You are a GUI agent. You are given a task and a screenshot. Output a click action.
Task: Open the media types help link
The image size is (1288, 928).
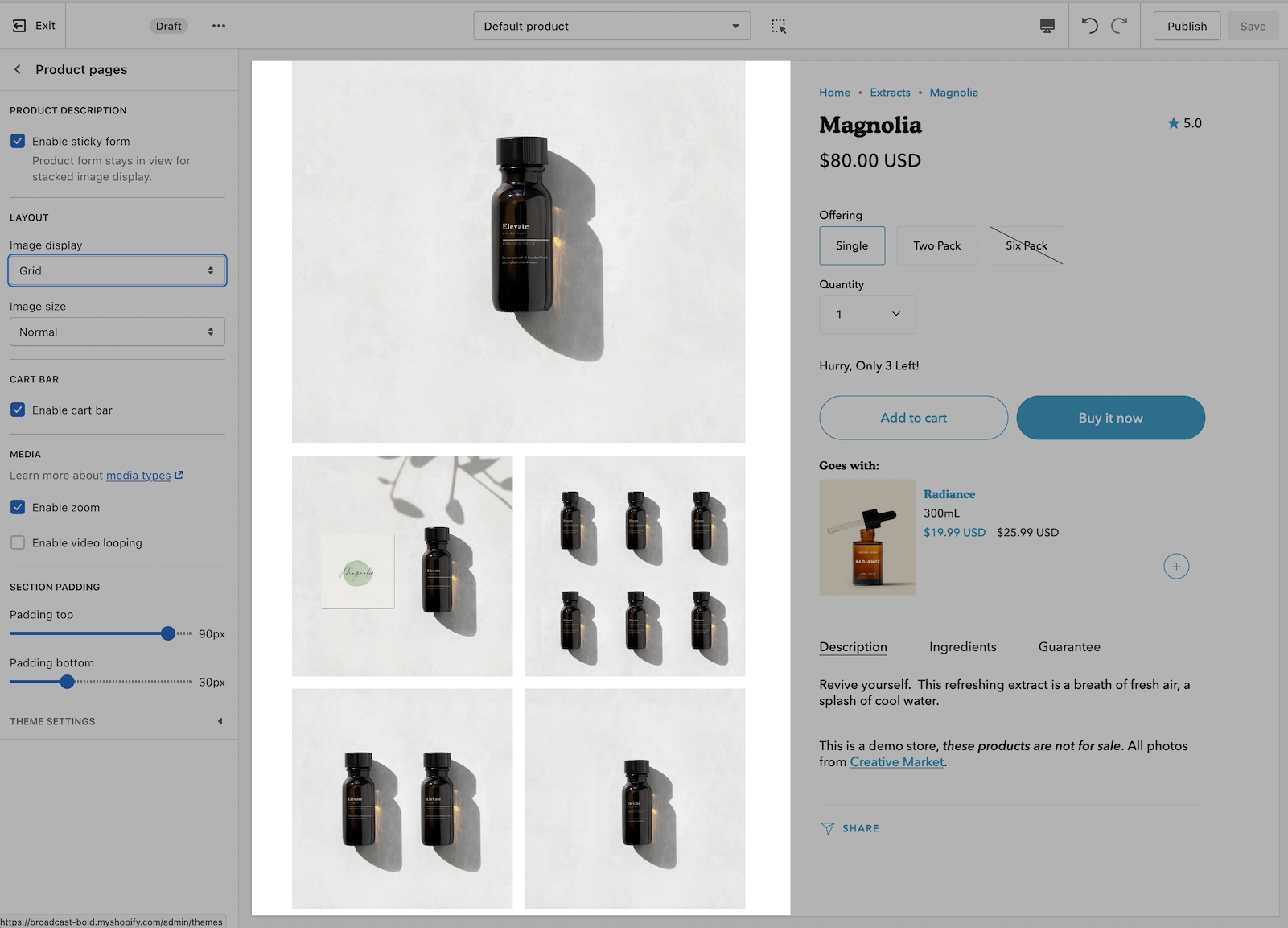pos(138,475)
